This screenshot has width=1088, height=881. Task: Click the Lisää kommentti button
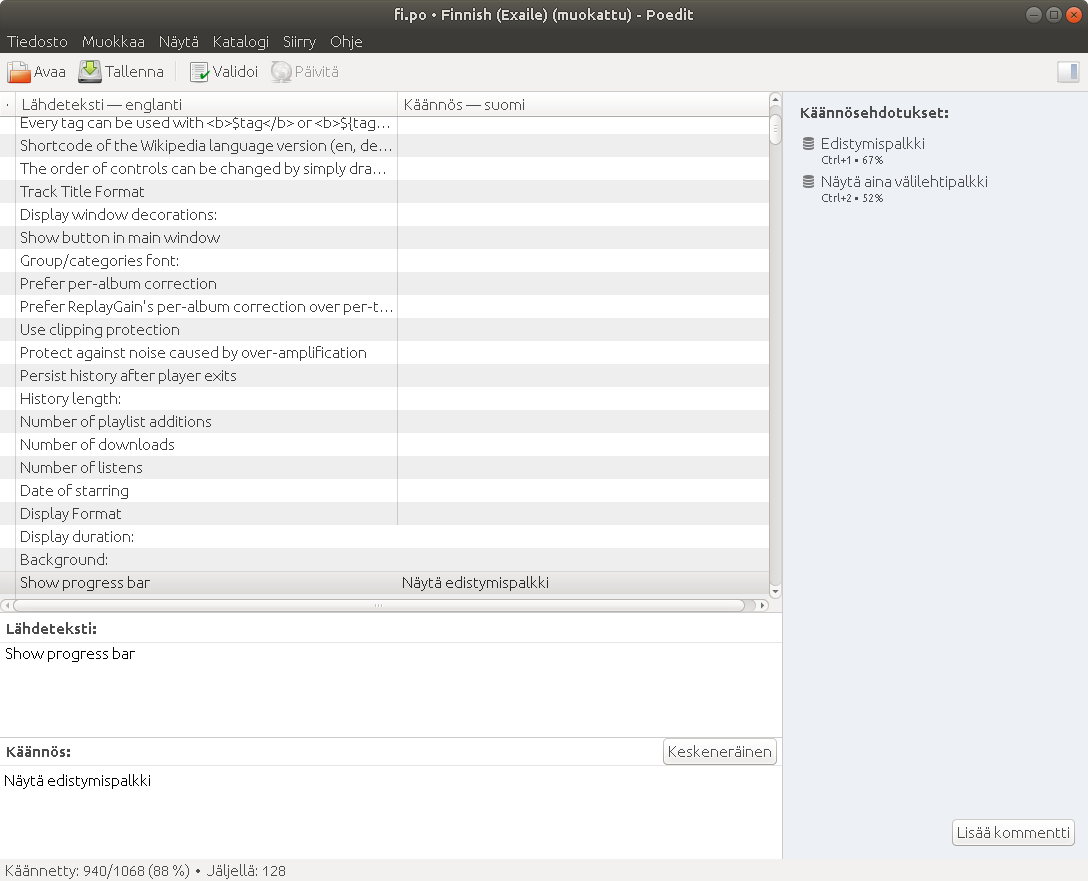pos(1013,833)
